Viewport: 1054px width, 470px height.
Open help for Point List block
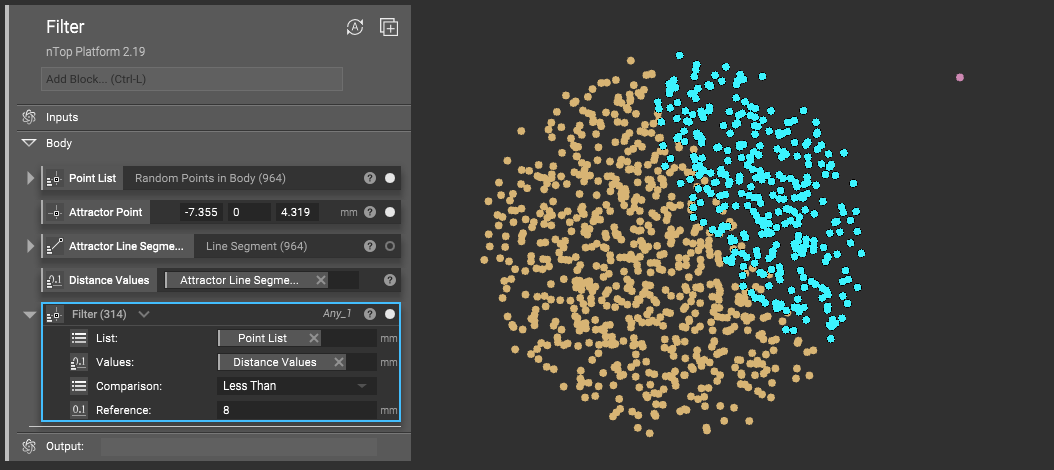tap(370, 178)
